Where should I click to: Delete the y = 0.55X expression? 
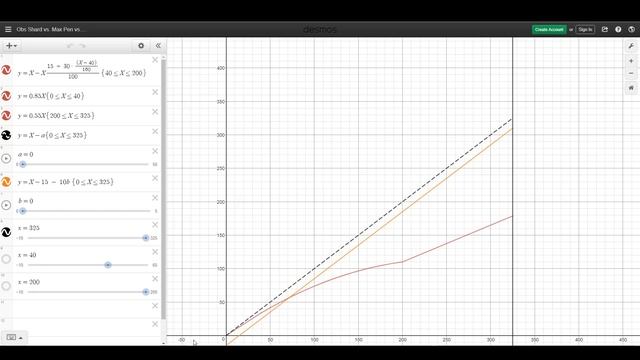click(155, 112)
